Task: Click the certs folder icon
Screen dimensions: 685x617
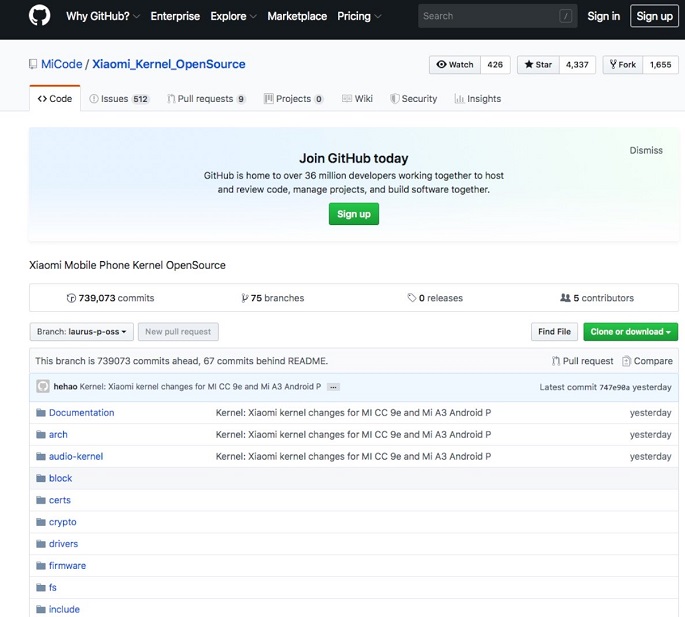Action: pos(41,500)
